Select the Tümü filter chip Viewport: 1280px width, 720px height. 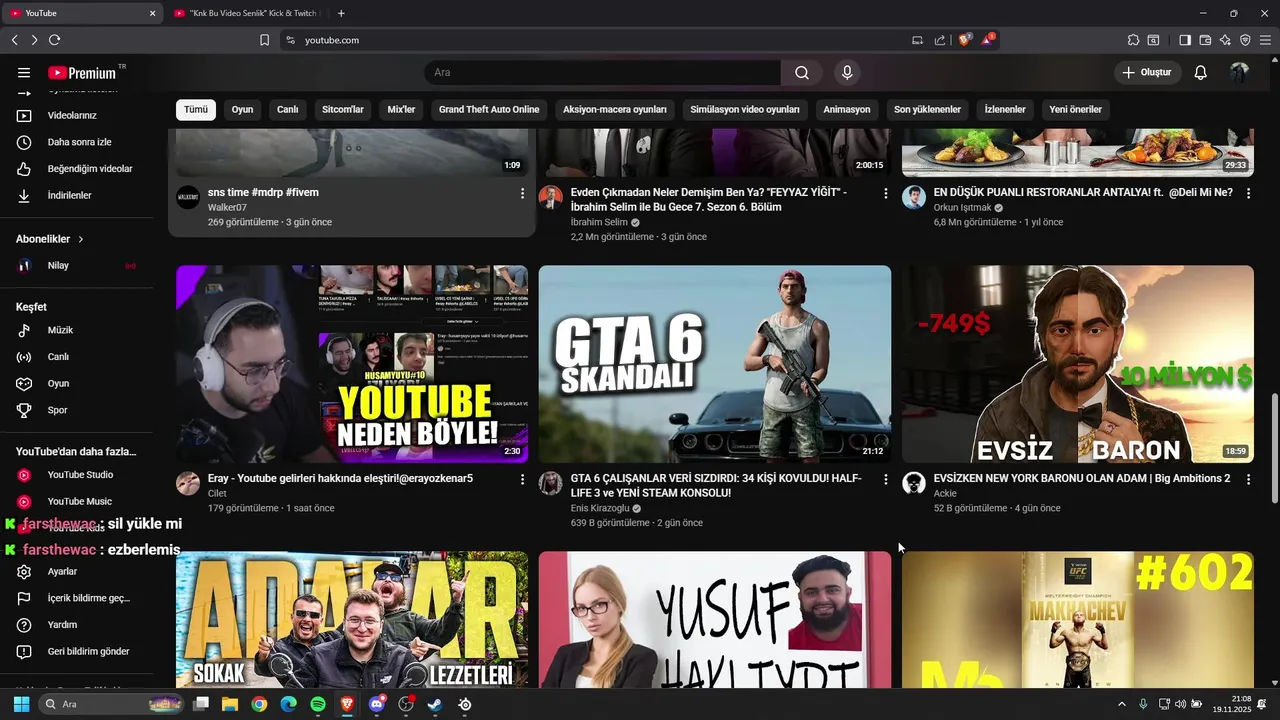pos(196,109)
